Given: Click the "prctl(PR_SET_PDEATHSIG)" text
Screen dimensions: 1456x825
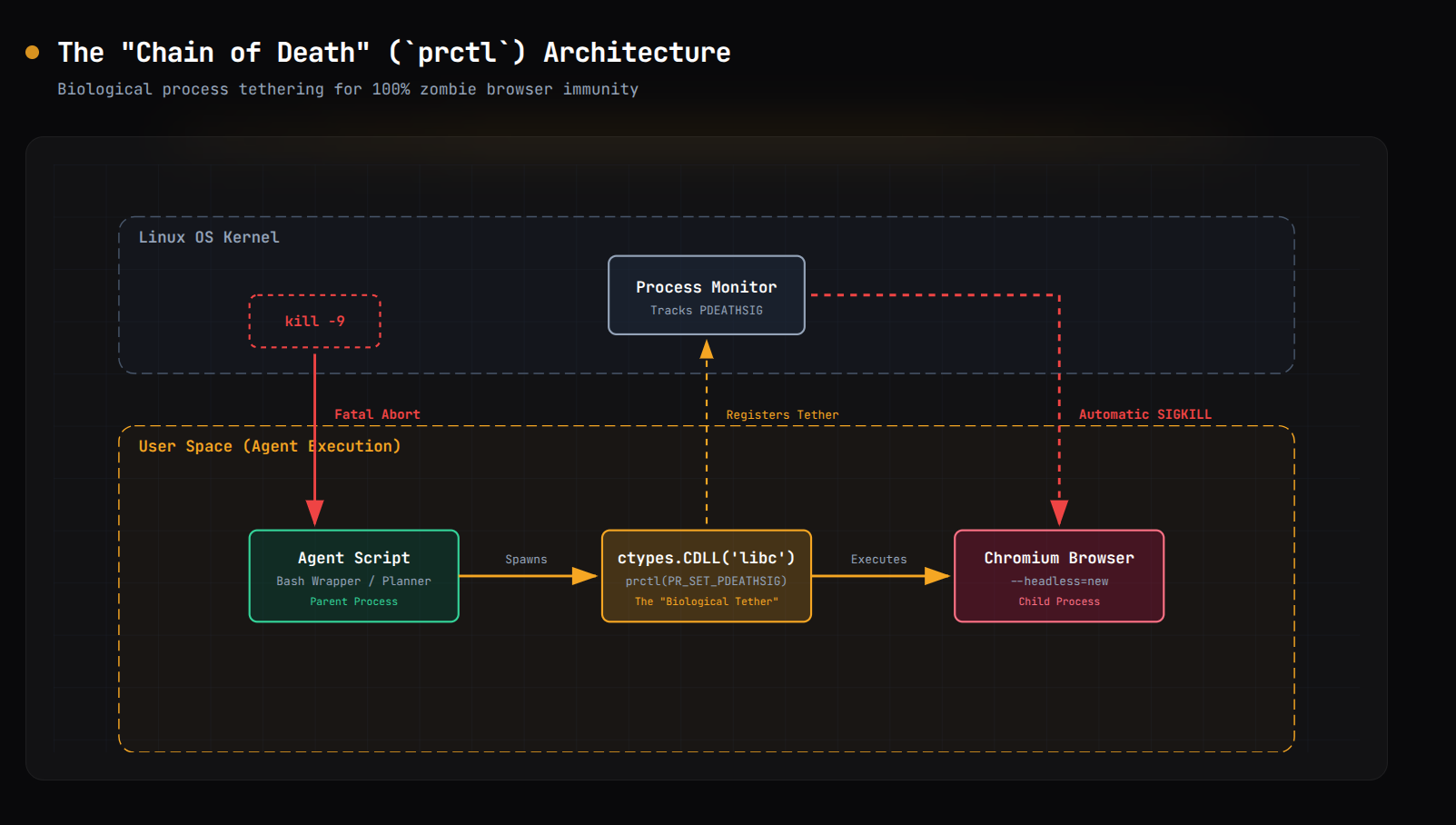Looking at the screenshot, I should [707, 581].
